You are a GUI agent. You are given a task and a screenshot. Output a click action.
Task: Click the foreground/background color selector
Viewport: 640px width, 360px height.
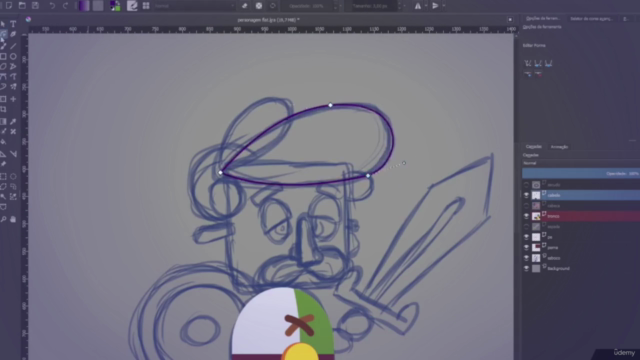pos(115,6)
